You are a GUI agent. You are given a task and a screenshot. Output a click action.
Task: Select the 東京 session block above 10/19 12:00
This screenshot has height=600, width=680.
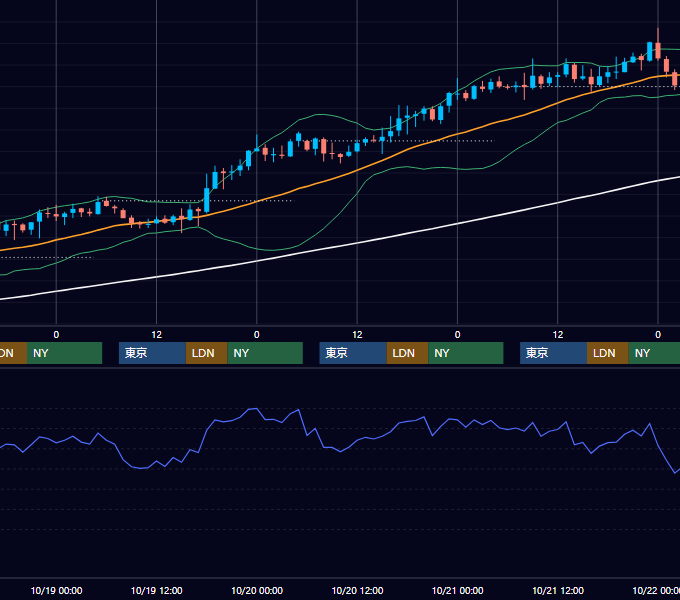coord(153,353)
